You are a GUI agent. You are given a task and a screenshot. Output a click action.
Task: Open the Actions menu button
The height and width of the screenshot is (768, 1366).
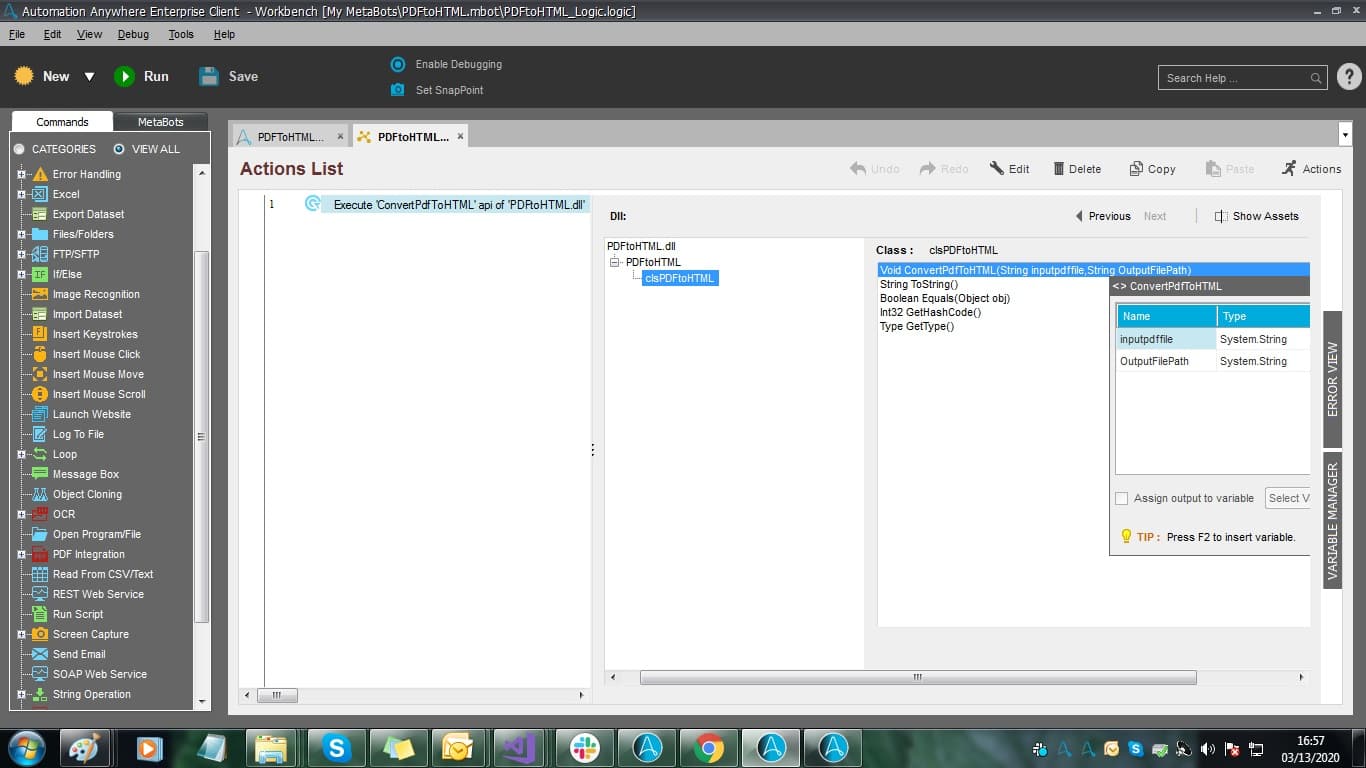tap(1311, 169)
